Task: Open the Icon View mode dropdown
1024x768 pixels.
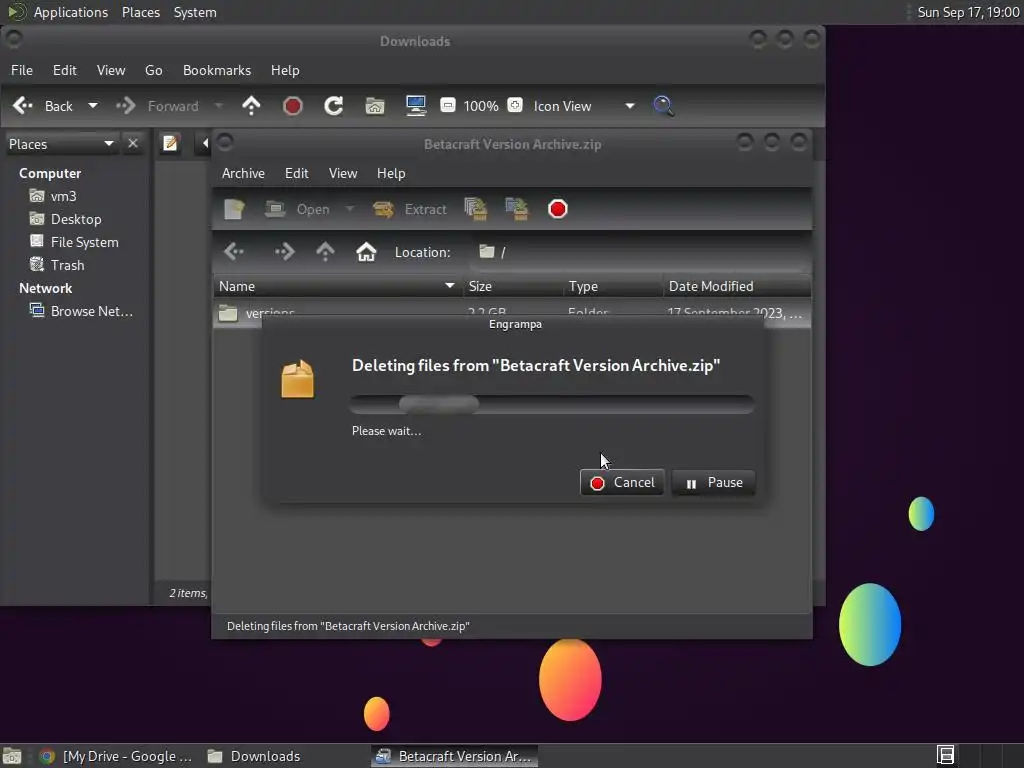Action: 584,106
